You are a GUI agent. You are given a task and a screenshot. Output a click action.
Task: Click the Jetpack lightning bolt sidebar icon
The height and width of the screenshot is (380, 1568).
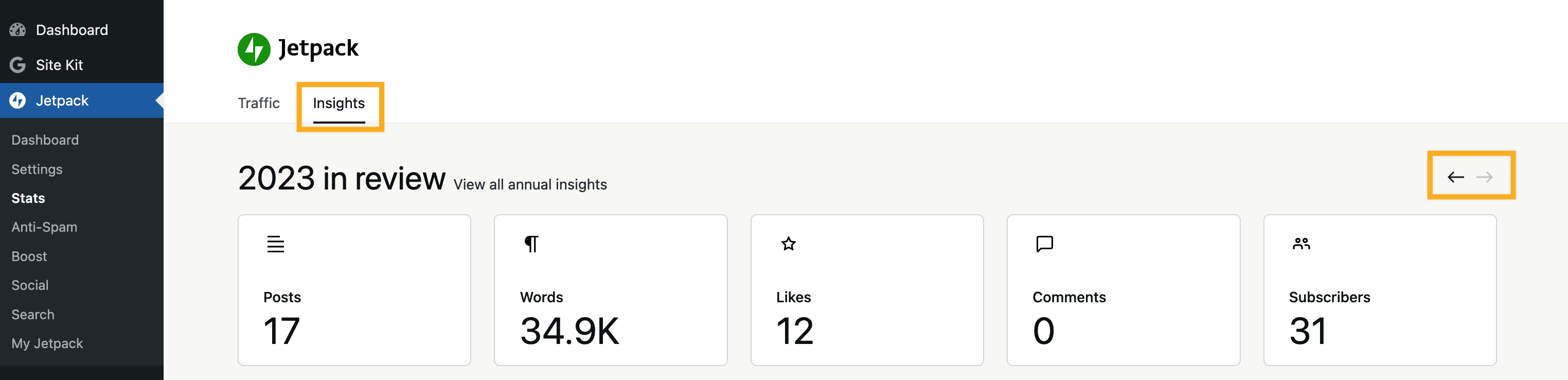point(17,100)
